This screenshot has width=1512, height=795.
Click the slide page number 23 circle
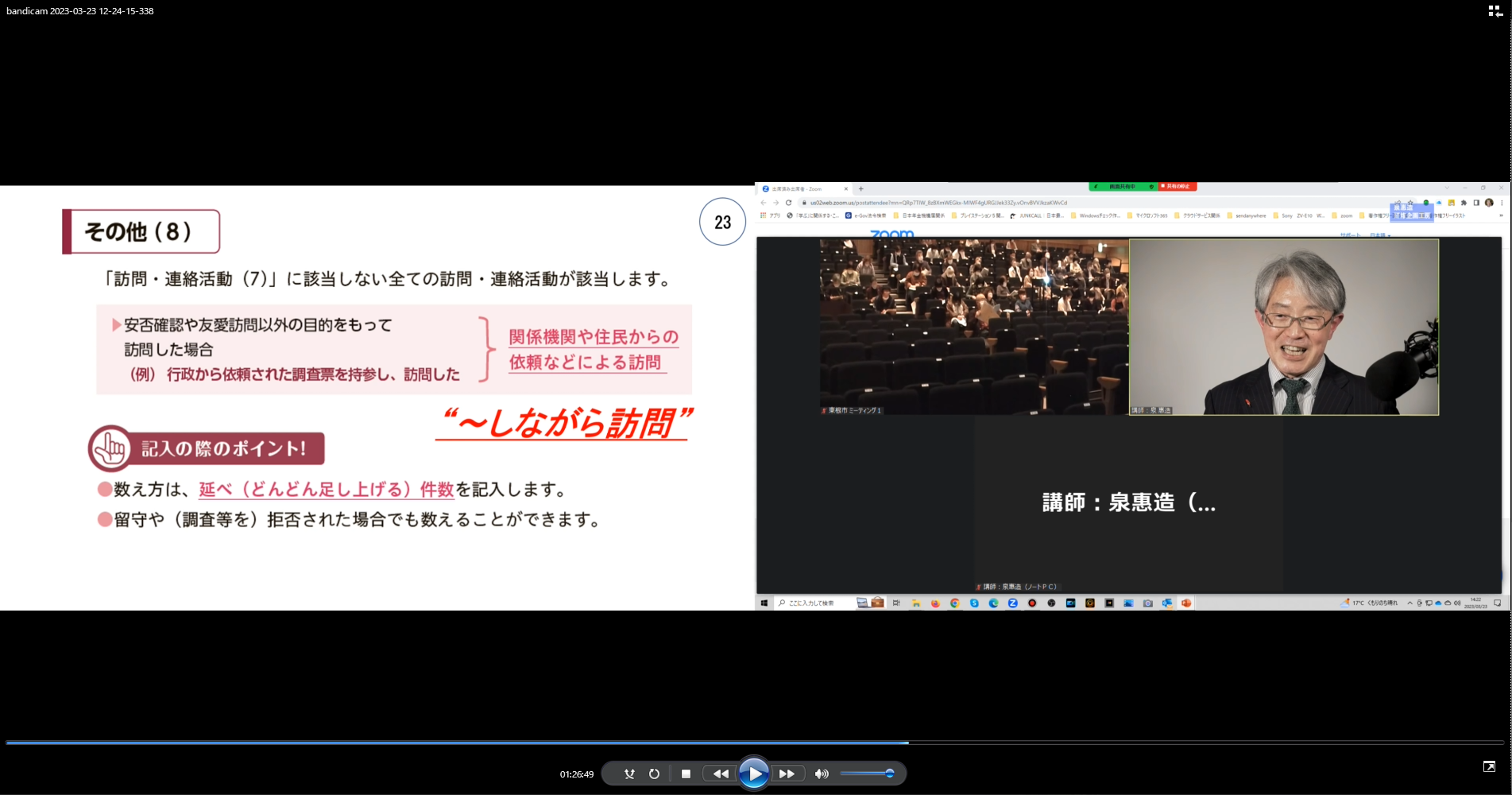[x=722, y=222]
